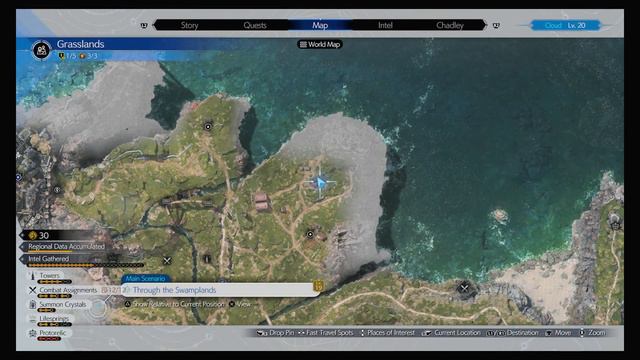Click the Towers progress bar

tap(55, 282)
